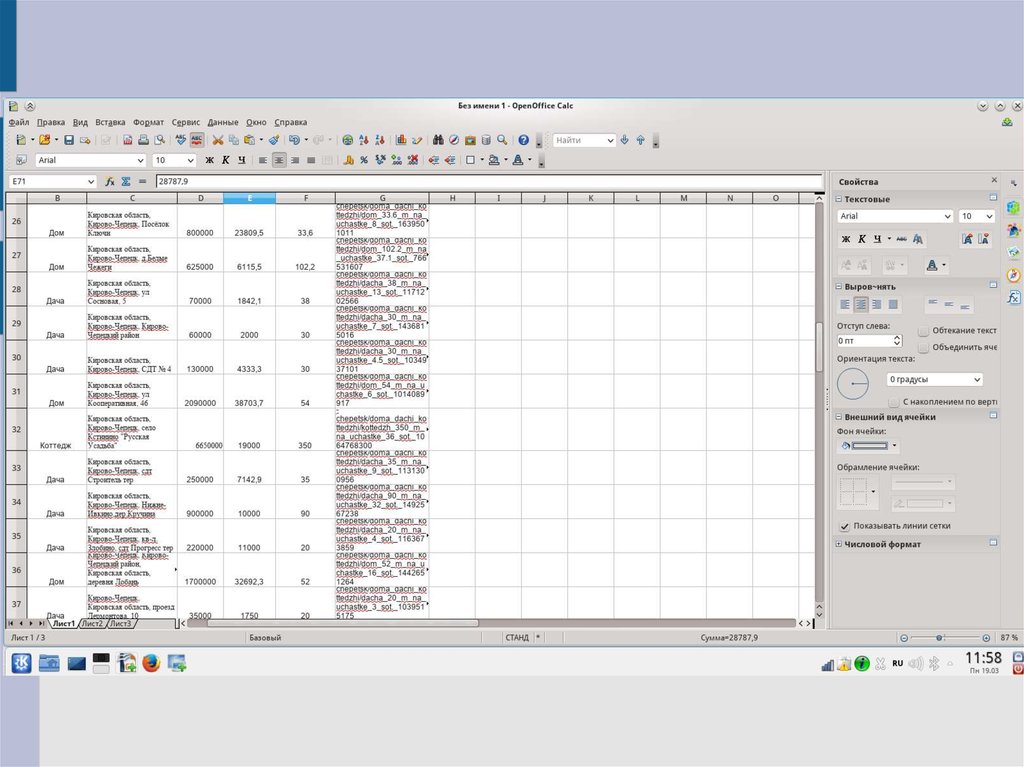This screenshot has height=767, width=1024.
Task: Open the Function Wizard fx icon
Action: (x=109, y=182)
